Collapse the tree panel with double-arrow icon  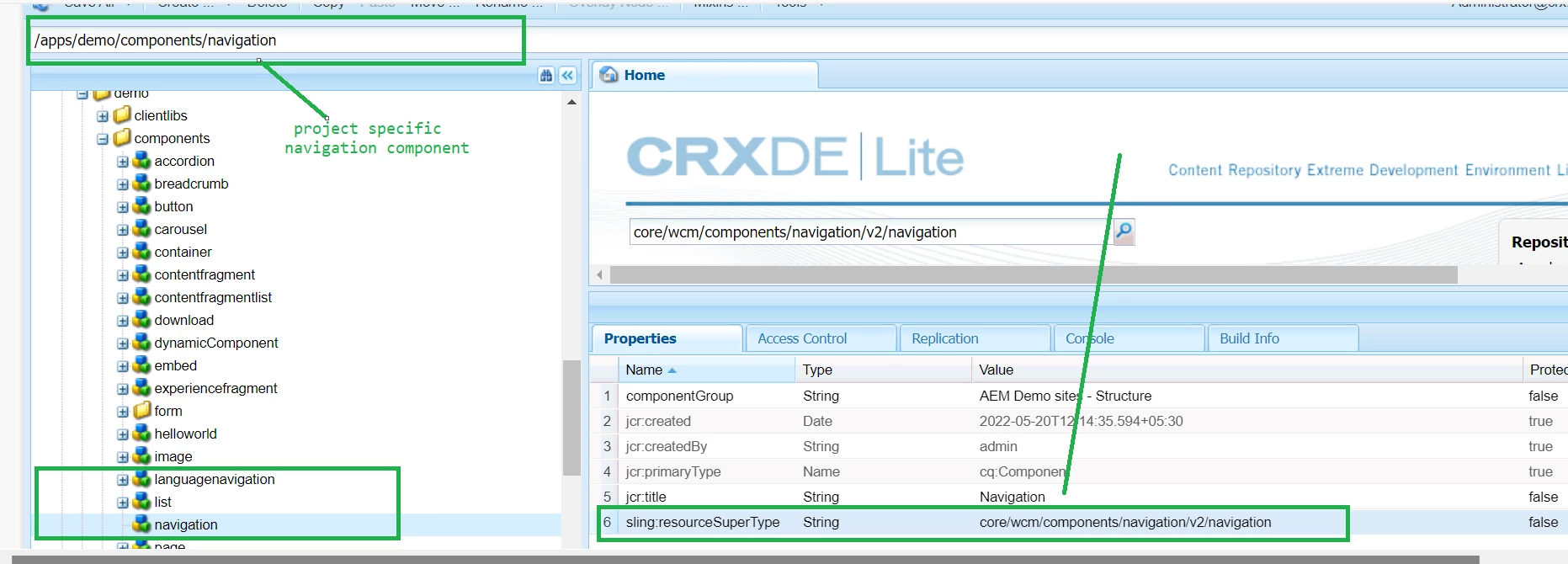[x=568, y=76]
